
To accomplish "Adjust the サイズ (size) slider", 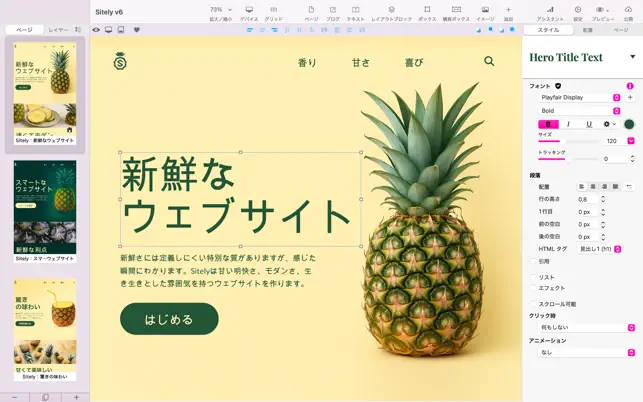I will tap(568, 141).
